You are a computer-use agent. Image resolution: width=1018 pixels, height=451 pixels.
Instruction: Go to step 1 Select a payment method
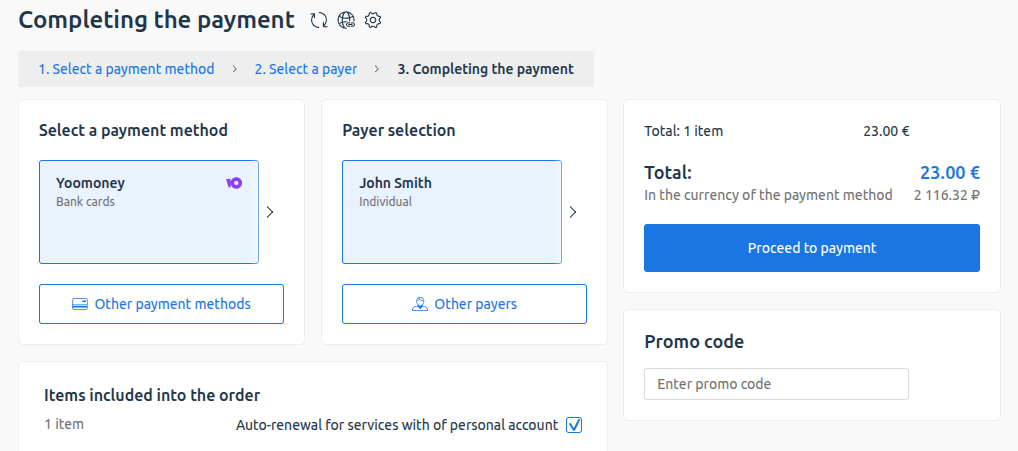point(126,69)
